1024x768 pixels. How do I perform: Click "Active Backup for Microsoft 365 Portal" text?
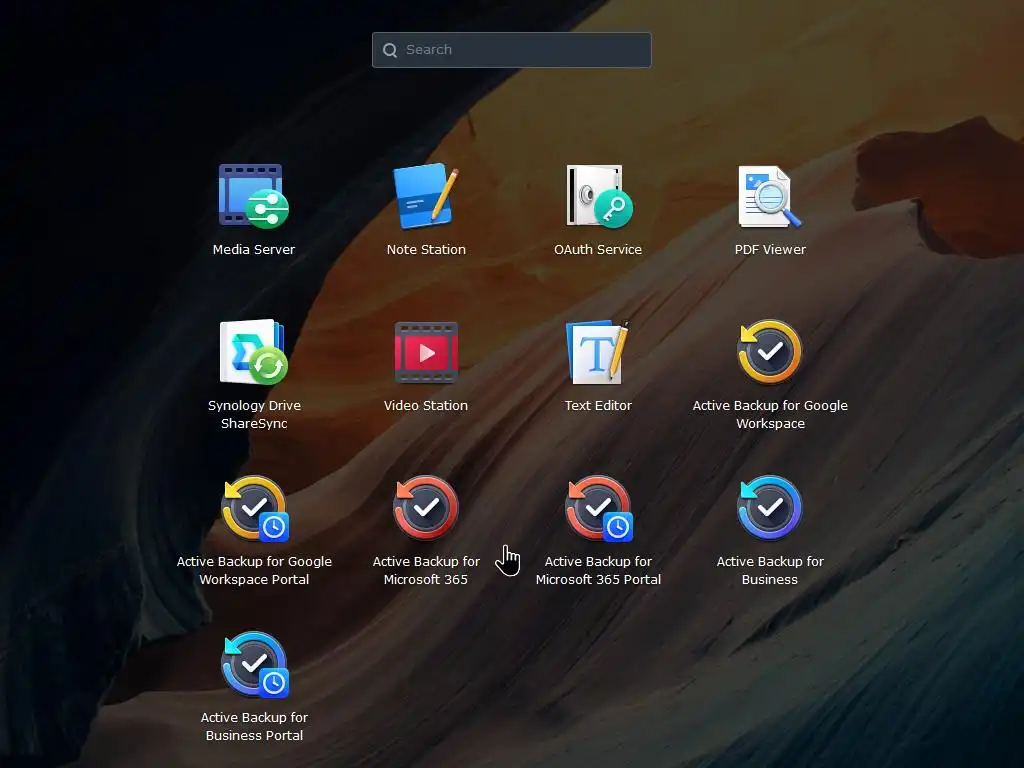click(x=598, y=570)
